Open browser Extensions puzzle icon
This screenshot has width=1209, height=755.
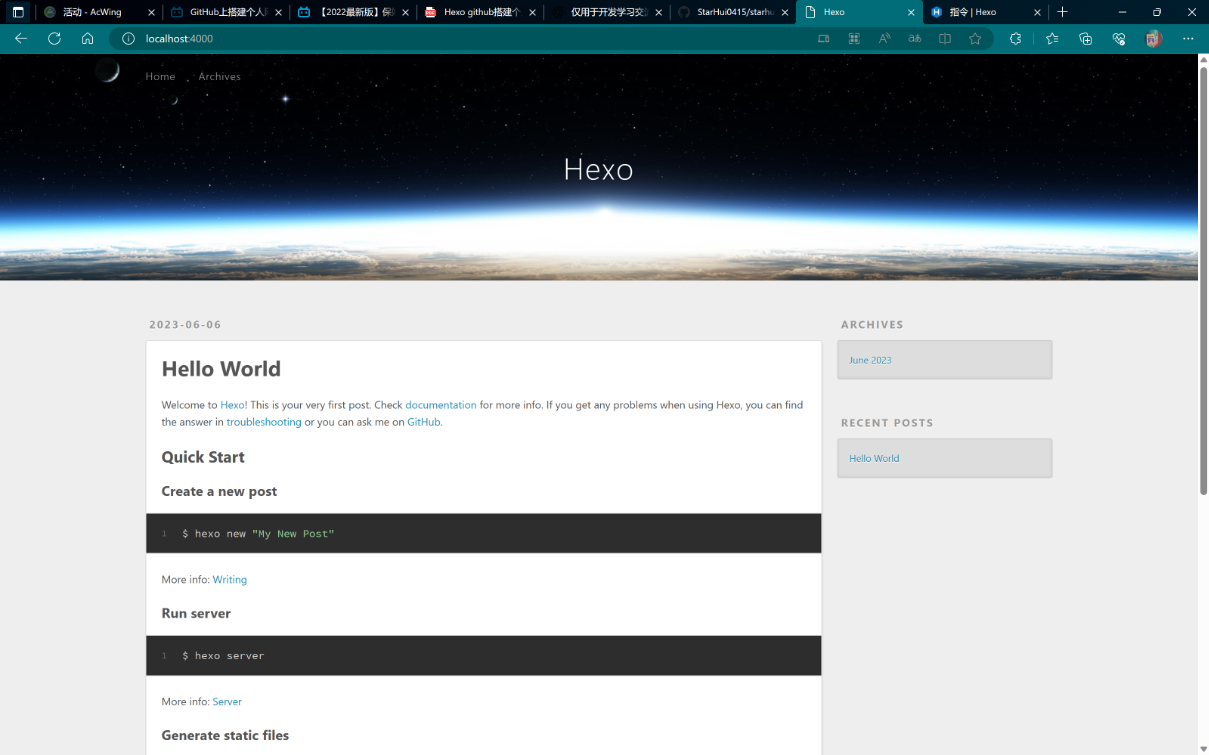[x=1015, y=38]
